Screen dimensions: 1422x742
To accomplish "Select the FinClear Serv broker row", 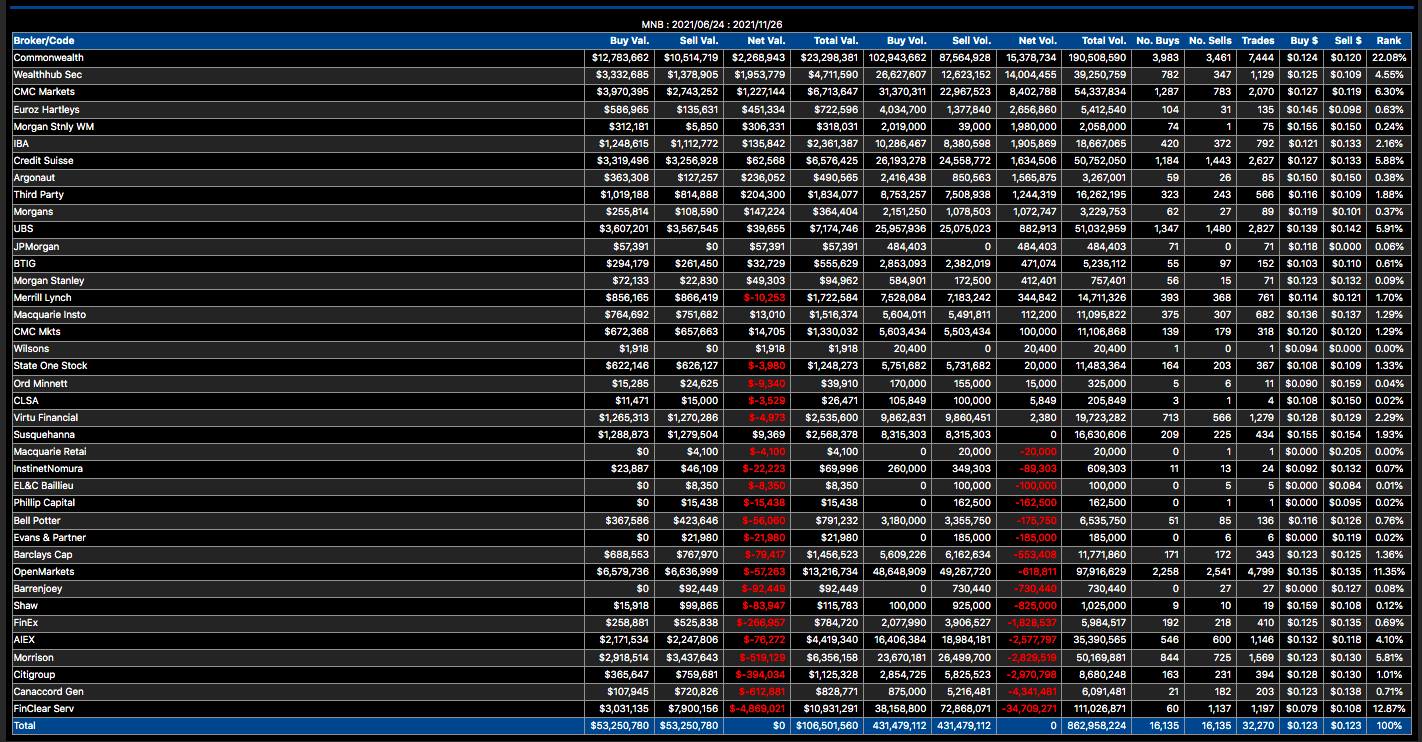I will point(711,708).
